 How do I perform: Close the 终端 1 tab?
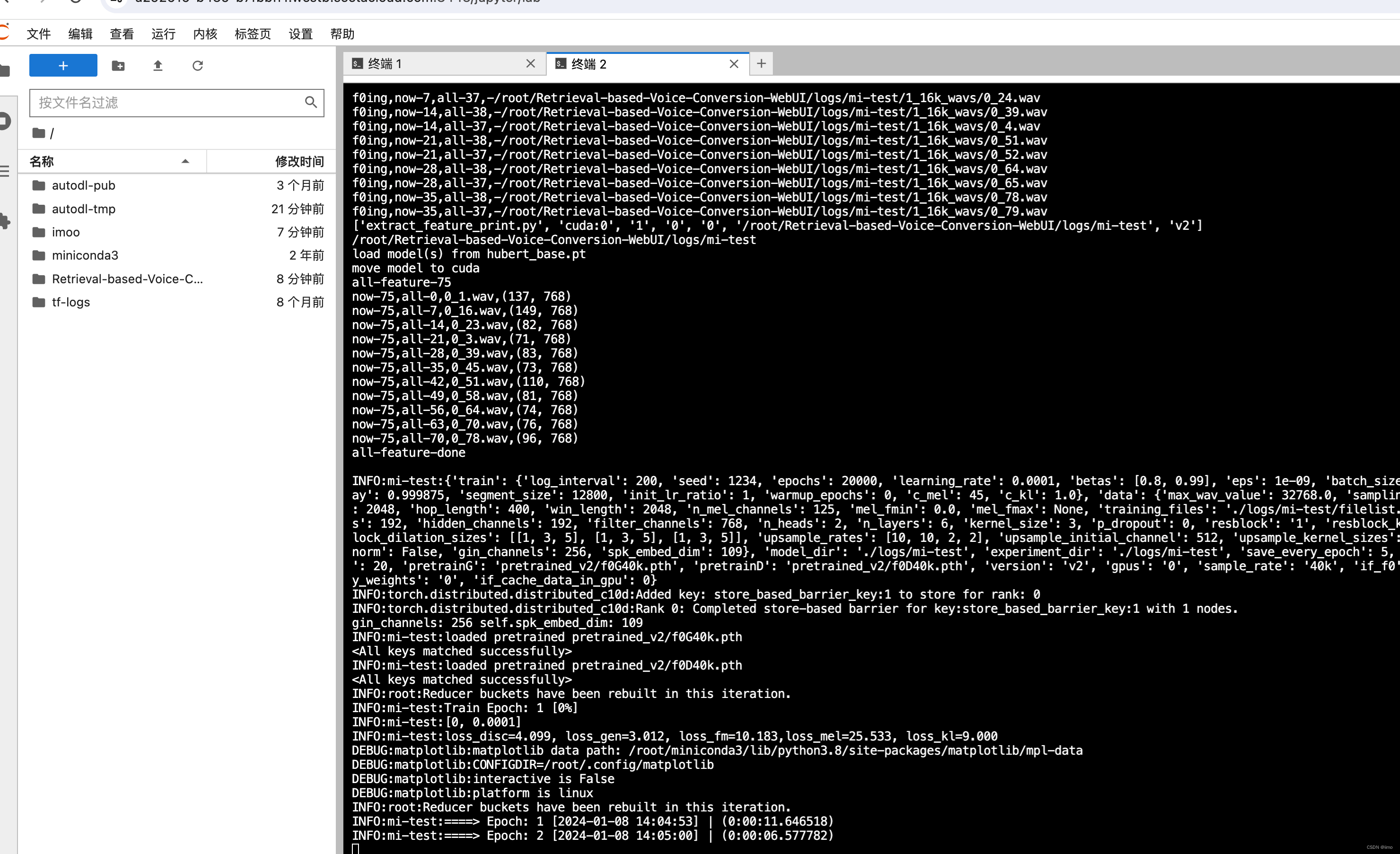530,64
